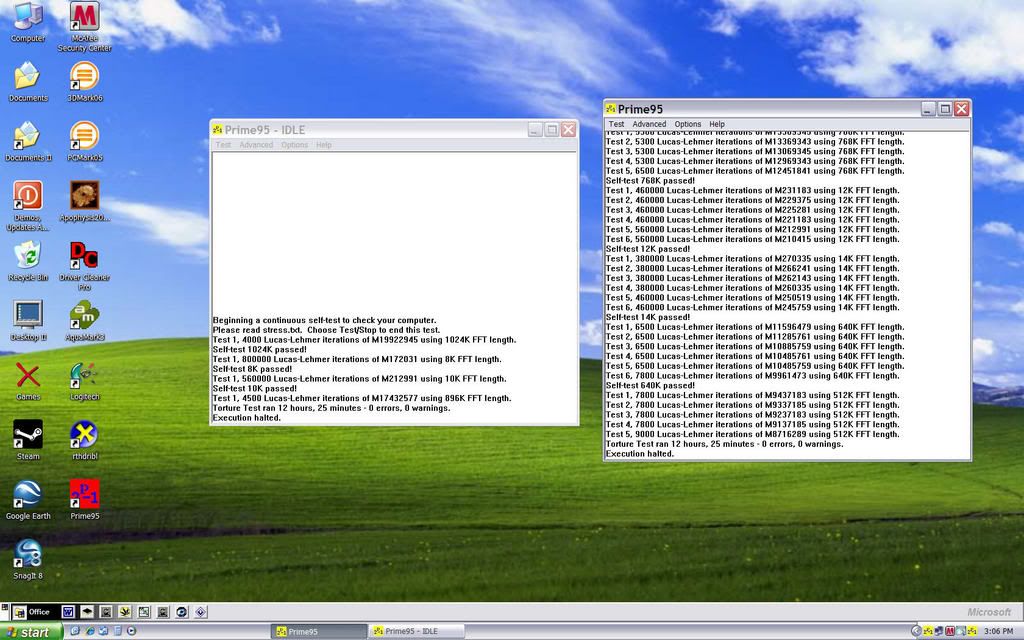Select the Steam desktop shortcut

(28, 440)
